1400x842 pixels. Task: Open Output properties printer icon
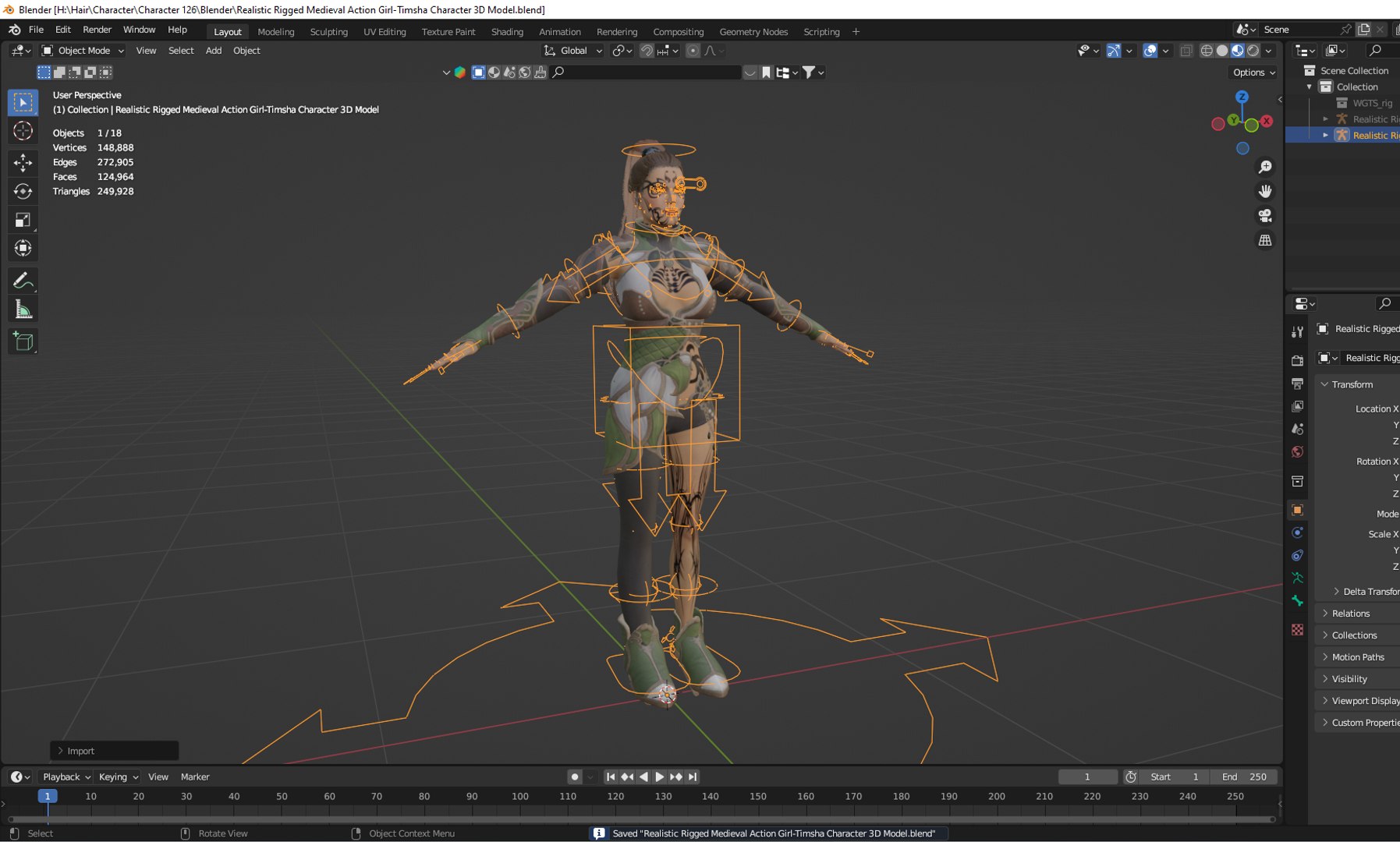tap(1297, 384)
